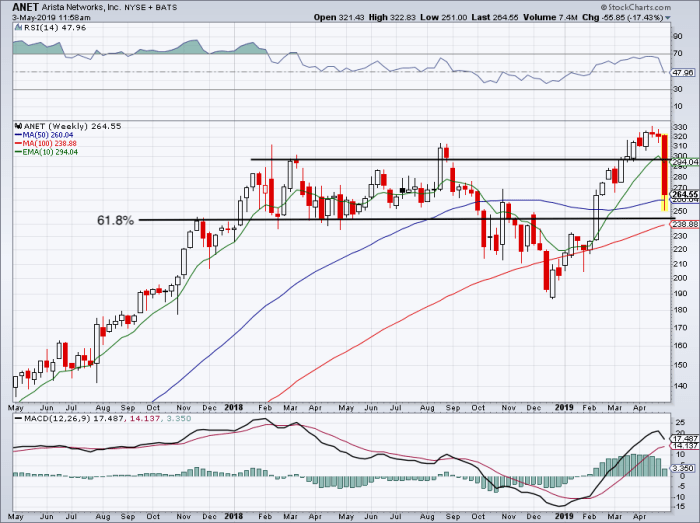
Task: Click the black MACD legend line marker
Action: (18, 419)
